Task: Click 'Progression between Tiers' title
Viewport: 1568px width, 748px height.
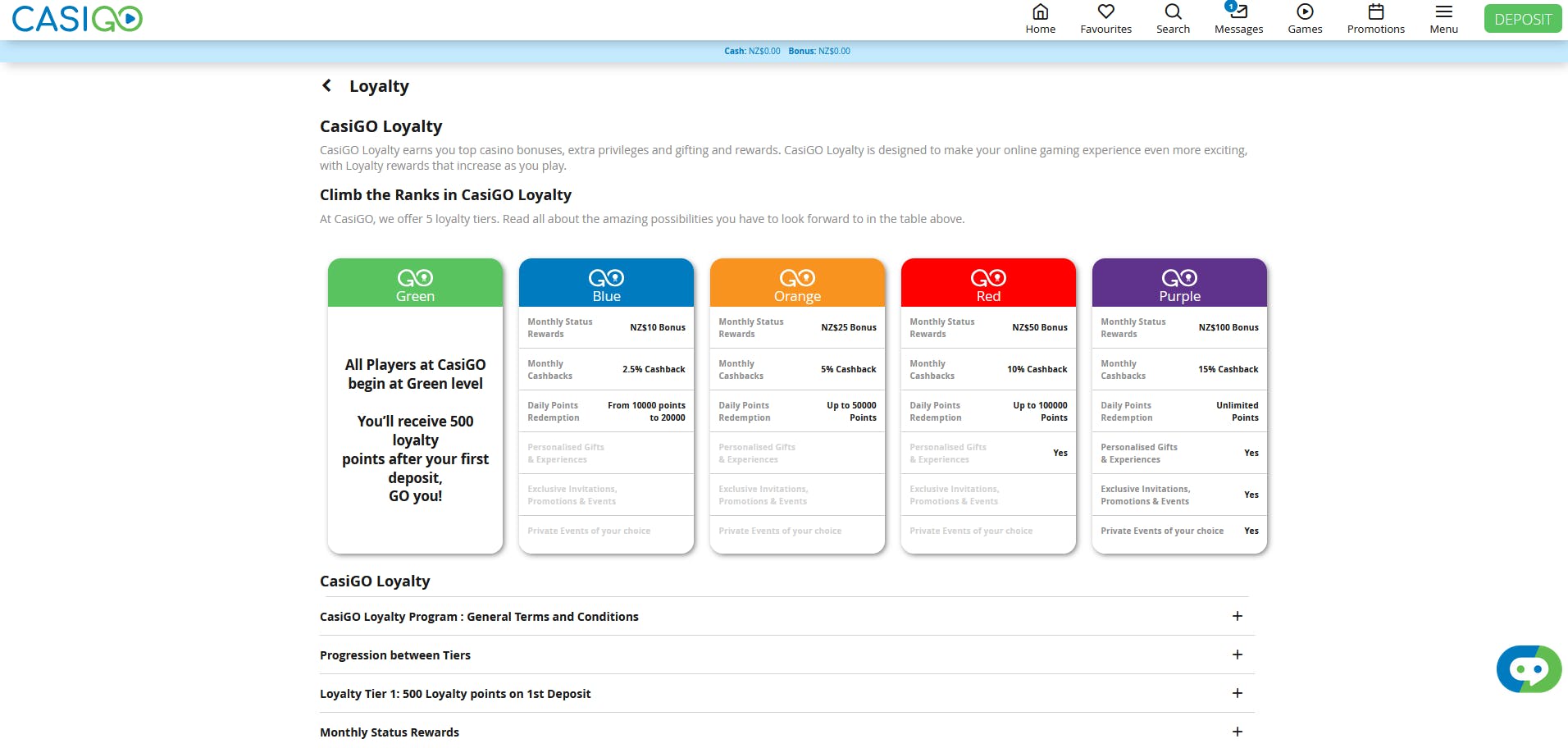Action: point(395,655)
